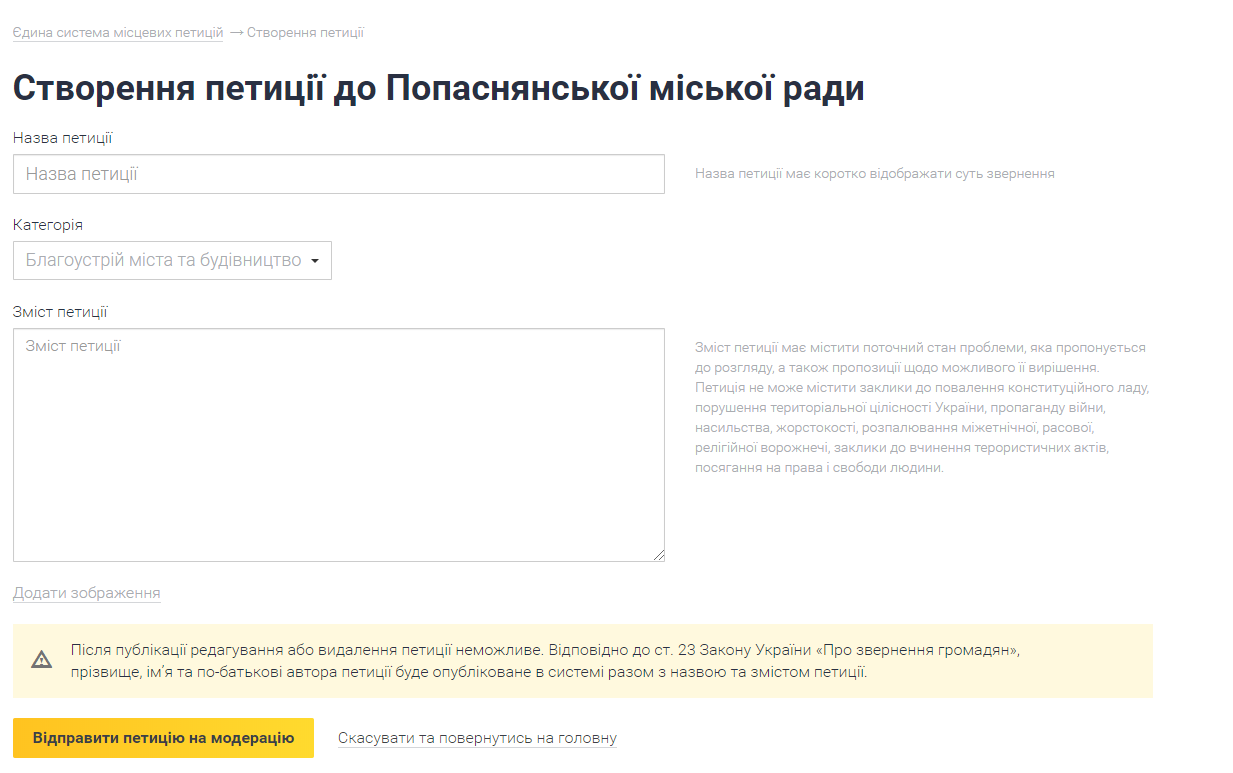The height and width of the screenshot is (773, 1233).
Task: Click the heading Створення петиції до Попаснянської міської ради
Action: (x=439, y=88)
